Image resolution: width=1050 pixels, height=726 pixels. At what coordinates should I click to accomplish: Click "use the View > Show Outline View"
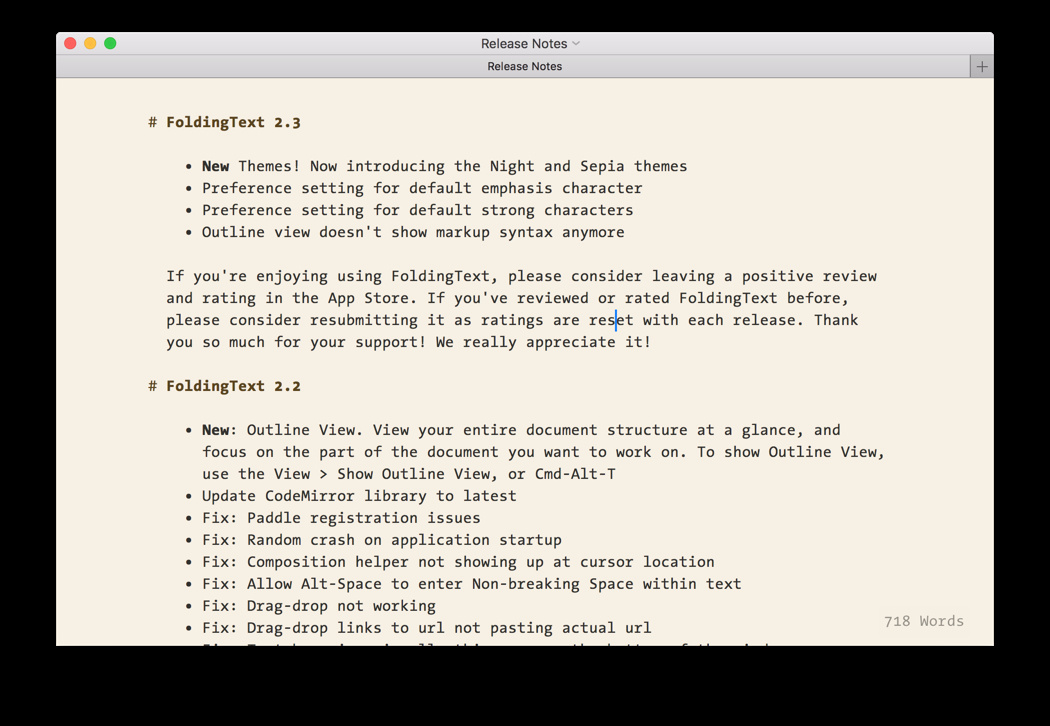click(x=408, y=474)
